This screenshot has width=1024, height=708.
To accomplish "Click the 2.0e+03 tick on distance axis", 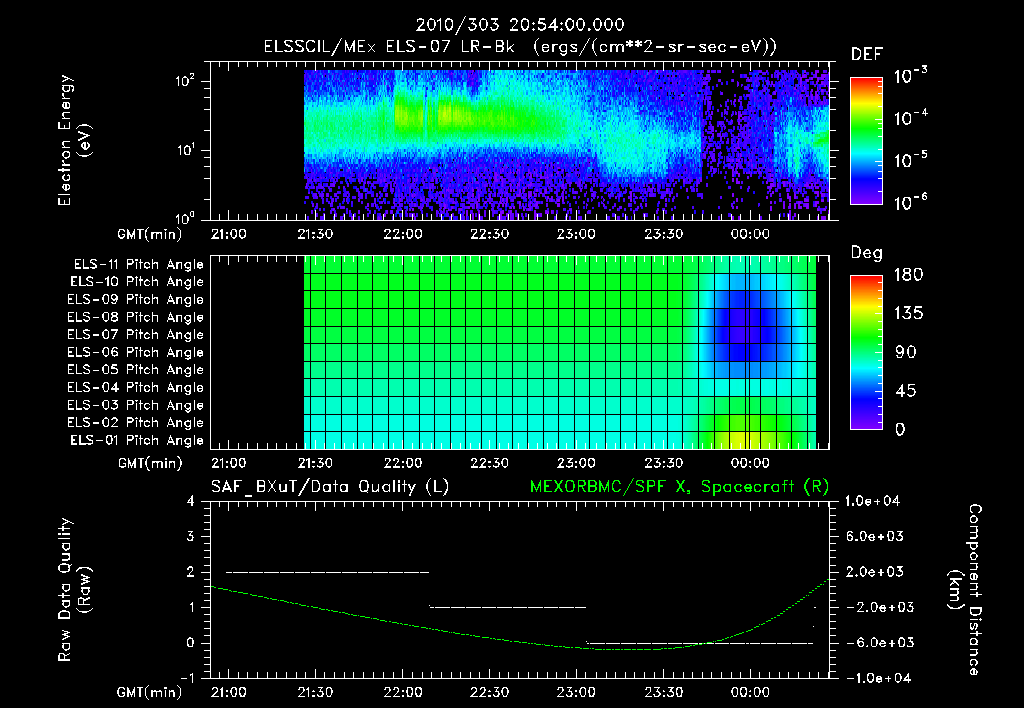I will [874, 572].
